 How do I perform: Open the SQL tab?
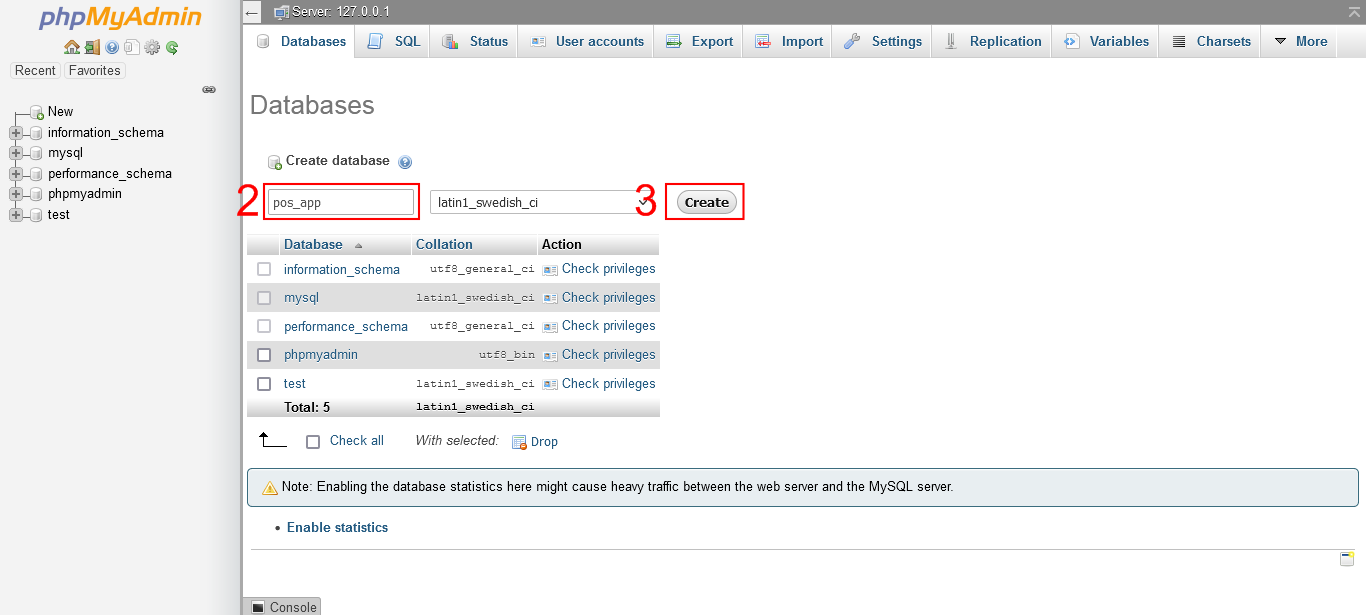tap(393, 42)
